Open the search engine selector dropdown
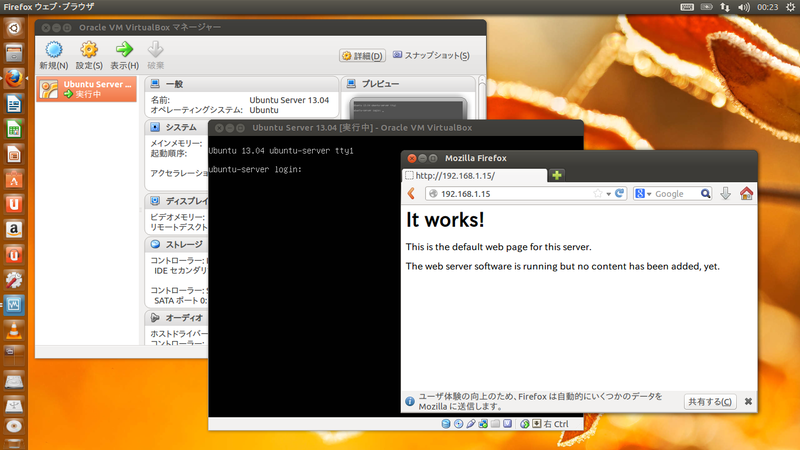This screenshot has height=450, width=800. [643, 193]
